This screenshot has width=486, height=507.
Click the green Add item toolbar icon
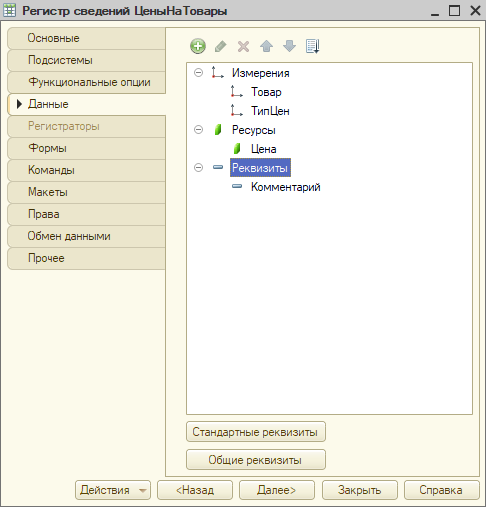pyautogui.click(x=198, y=46)
